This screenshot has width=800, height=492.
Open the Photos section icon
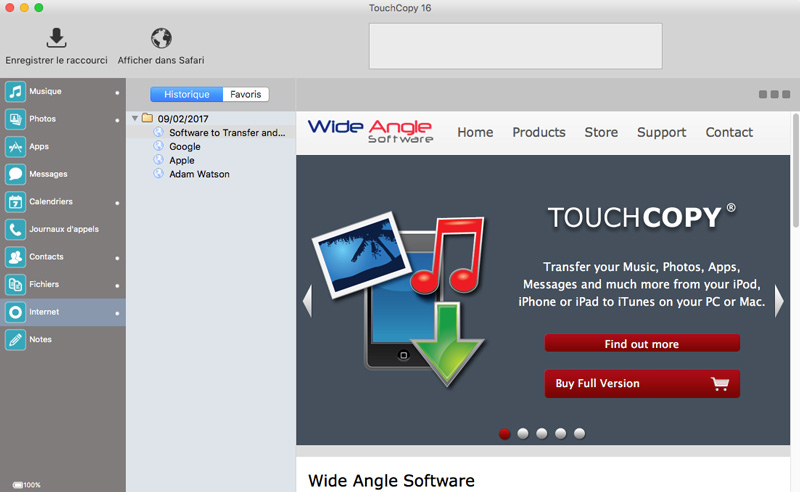(15, 119)
